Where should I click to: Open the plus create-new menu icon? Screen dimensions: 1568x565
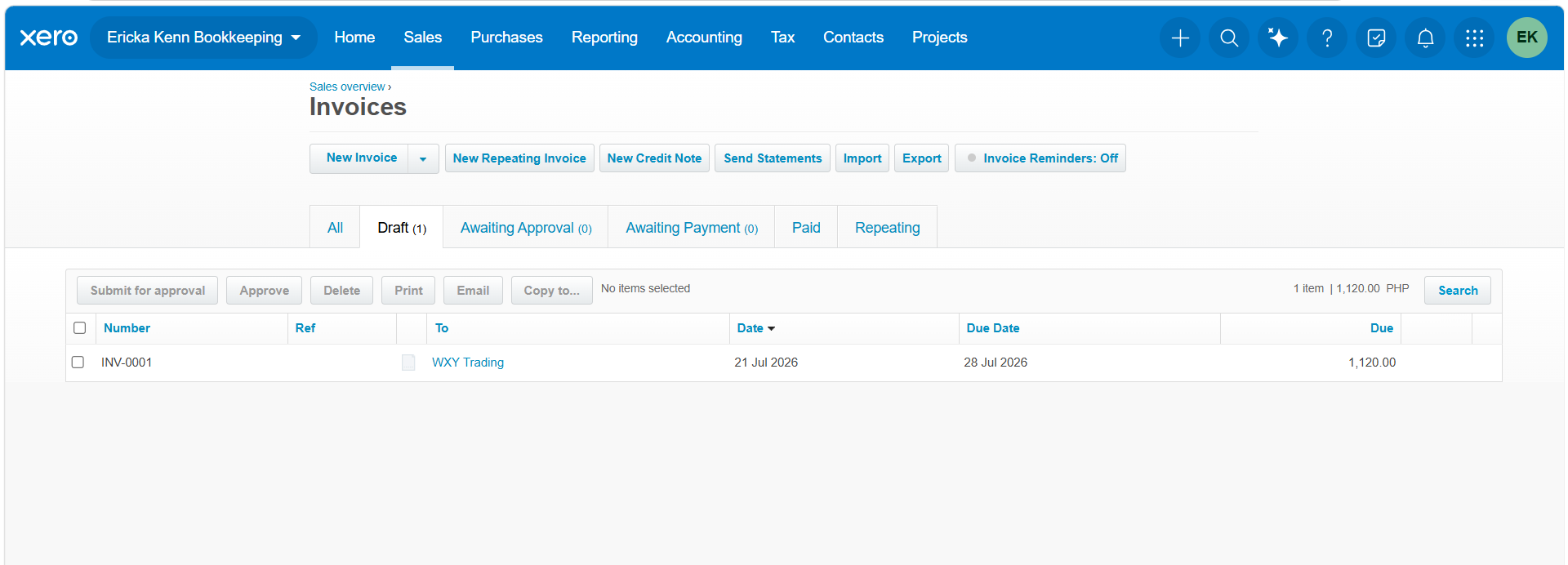[1180, 38]
